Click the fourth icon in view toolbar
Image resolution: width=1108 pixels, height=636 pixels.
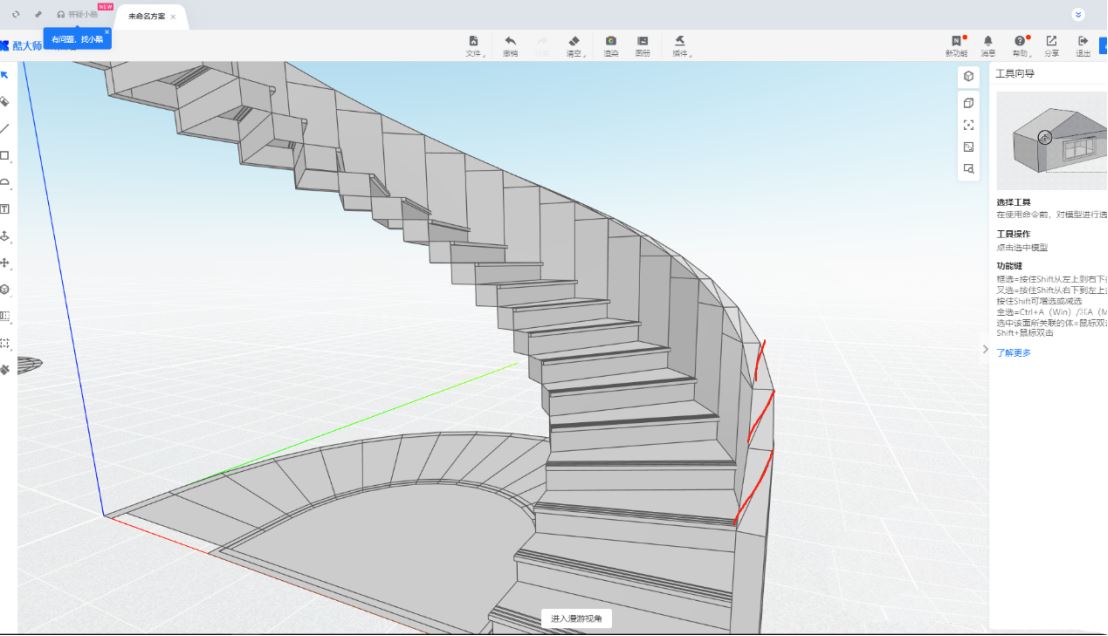(969, 147)
